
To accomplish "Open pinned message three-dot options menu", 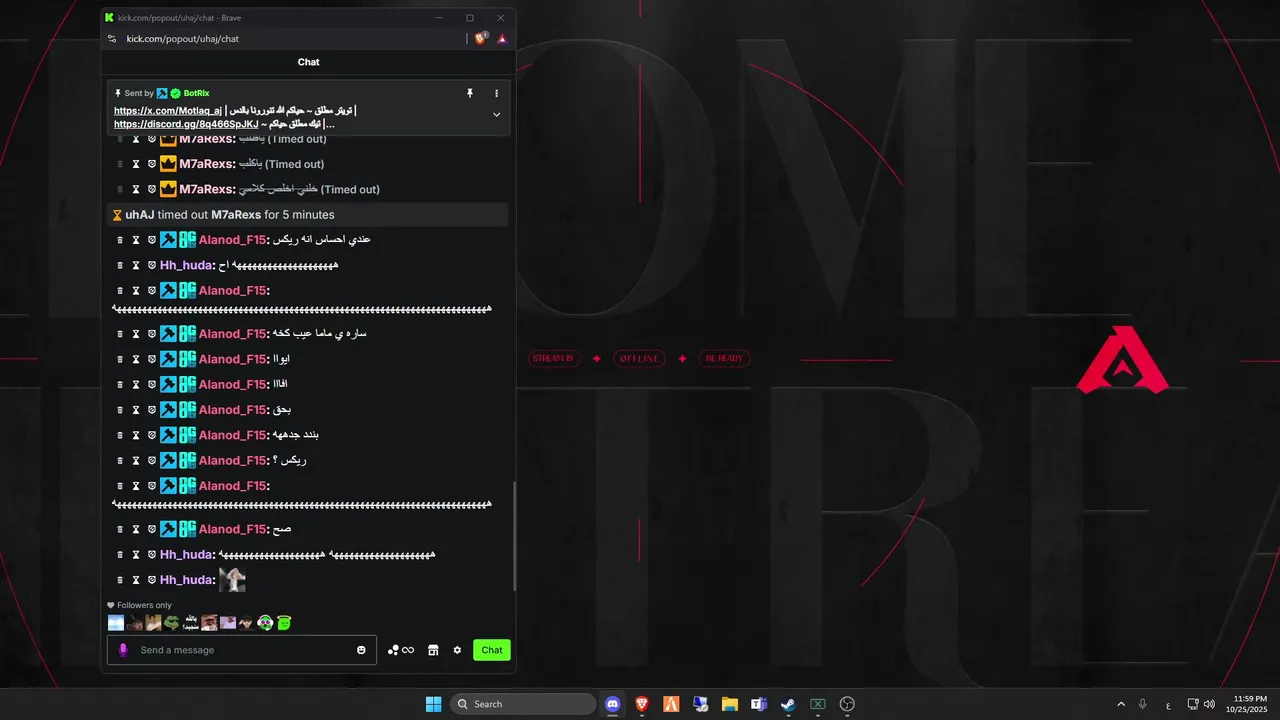I will [496, 93].
